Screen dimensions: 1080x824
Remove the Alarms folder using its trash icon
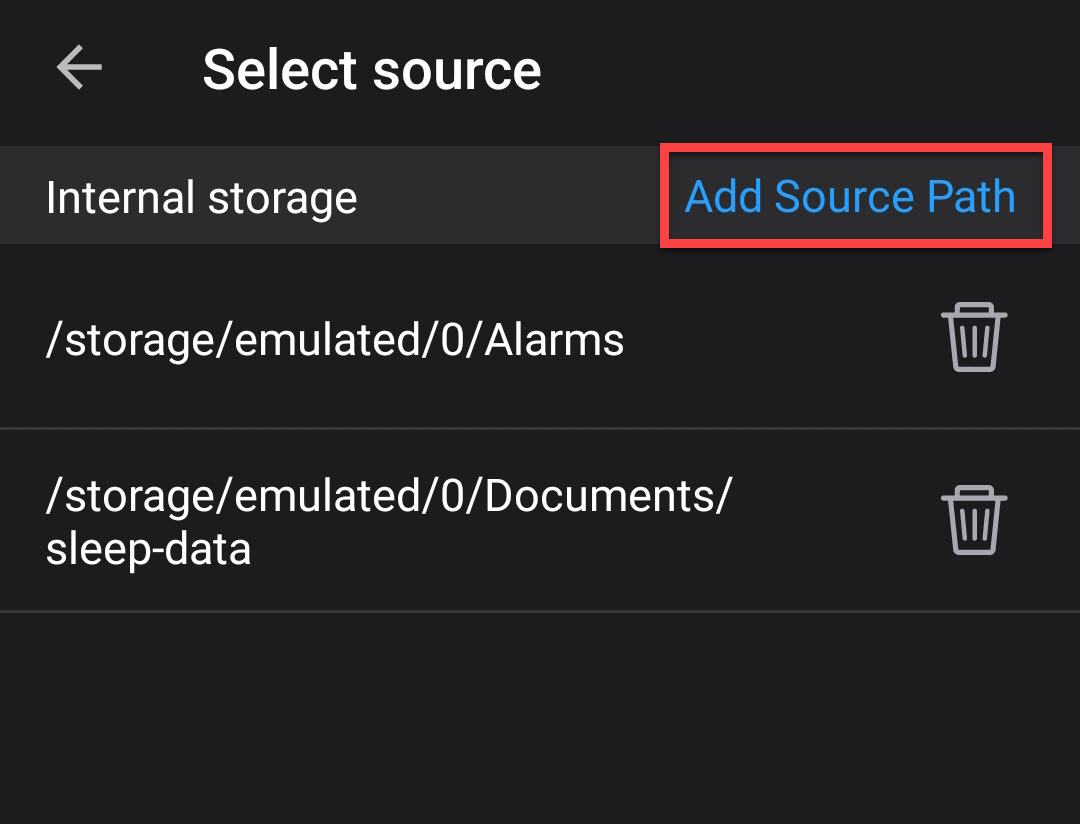[974, 337]
